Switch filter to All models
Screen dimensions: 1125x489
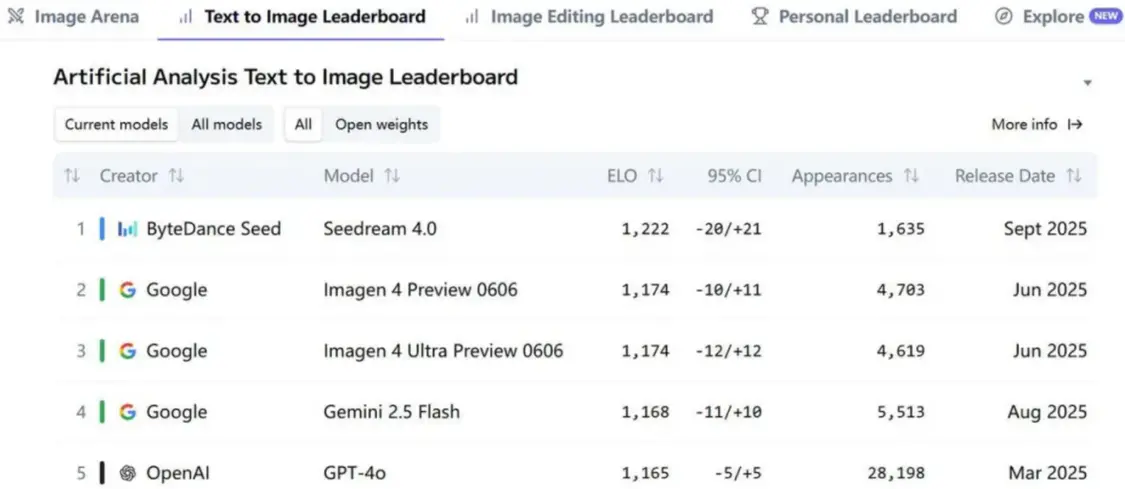pyautogui.click(x=227, y=125)
